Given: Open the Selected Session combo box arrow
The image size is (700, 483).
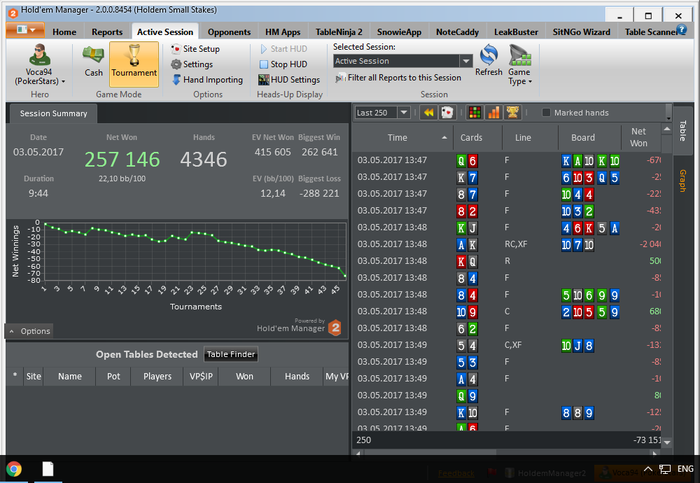Looking at the screenshot, I should 466,61.
